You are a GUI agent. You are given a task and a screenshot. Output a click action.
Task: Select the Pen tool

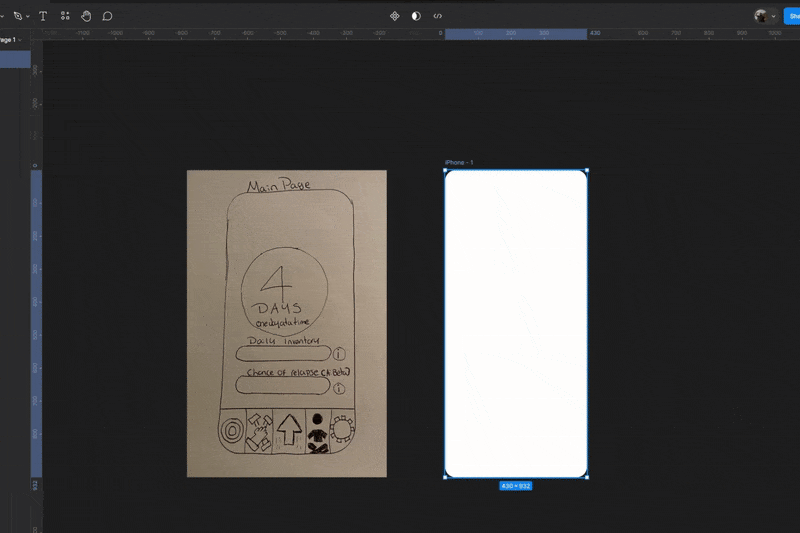[x=17, y=16]
